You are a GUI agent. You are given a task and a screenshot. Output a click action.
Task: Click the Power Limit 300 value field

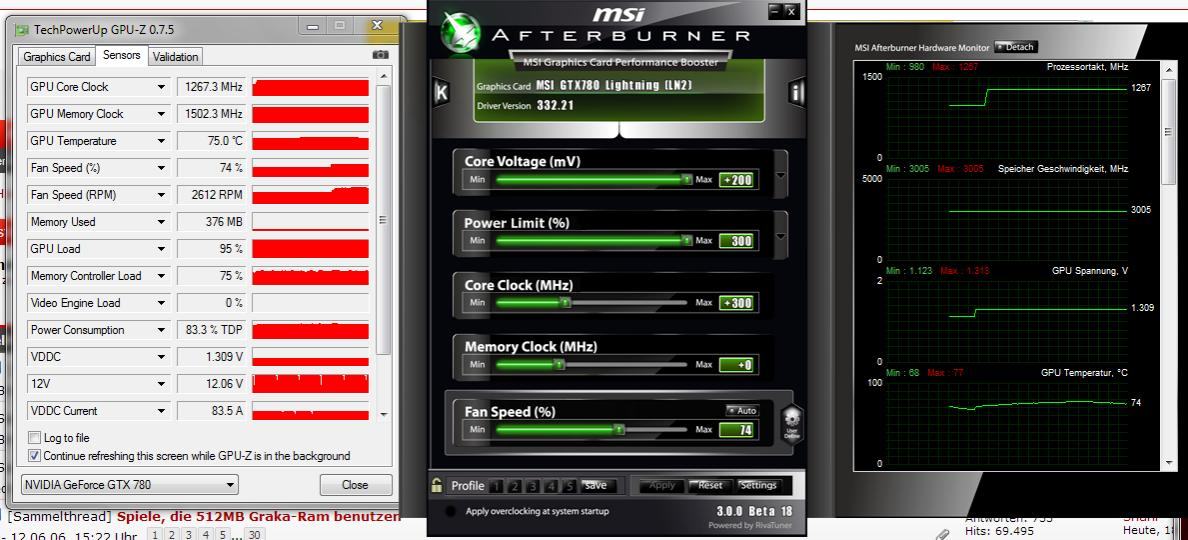tap(736, 241)
